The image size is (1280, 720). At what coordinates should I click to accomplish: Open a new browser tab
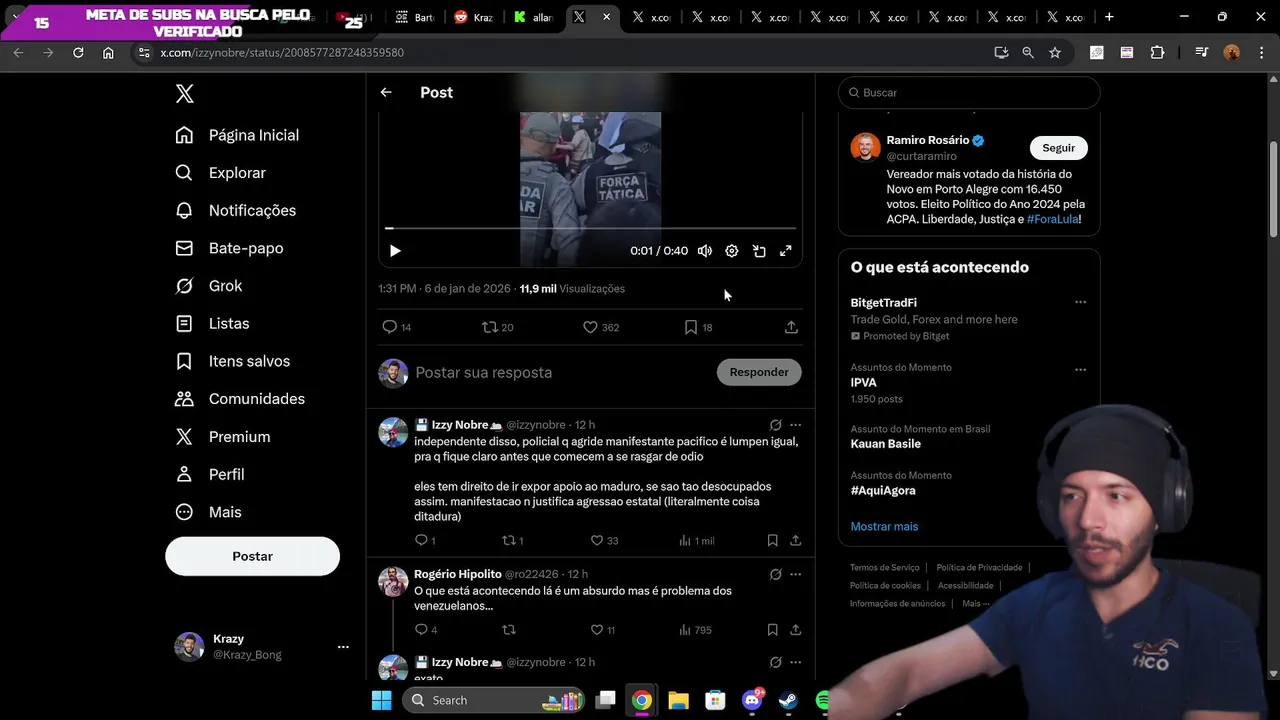click(1109, 17)
